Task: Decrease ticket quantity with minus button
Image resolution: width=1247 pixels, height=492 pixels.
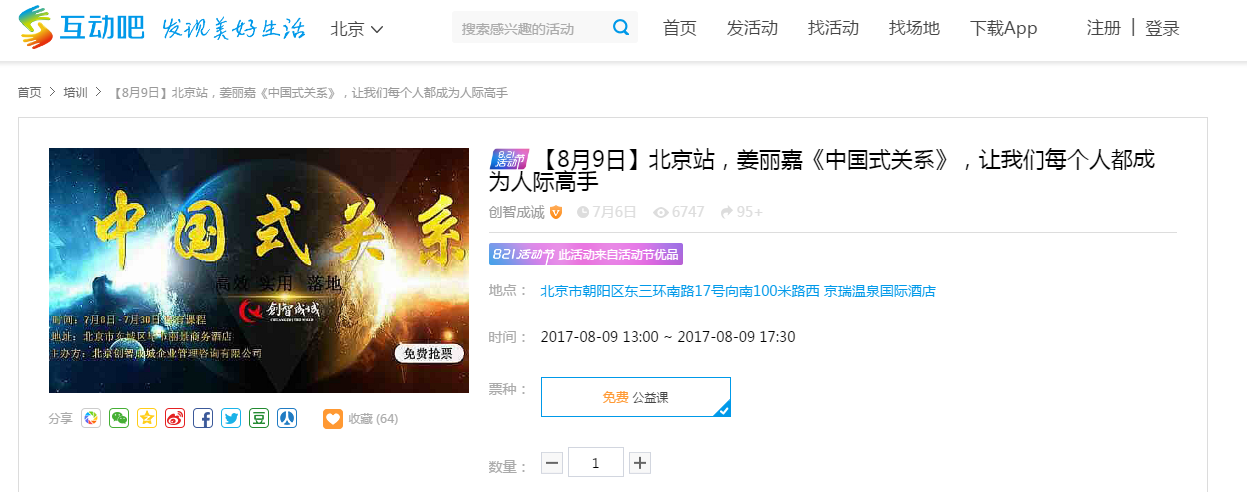Action: [x=552, y=463]
